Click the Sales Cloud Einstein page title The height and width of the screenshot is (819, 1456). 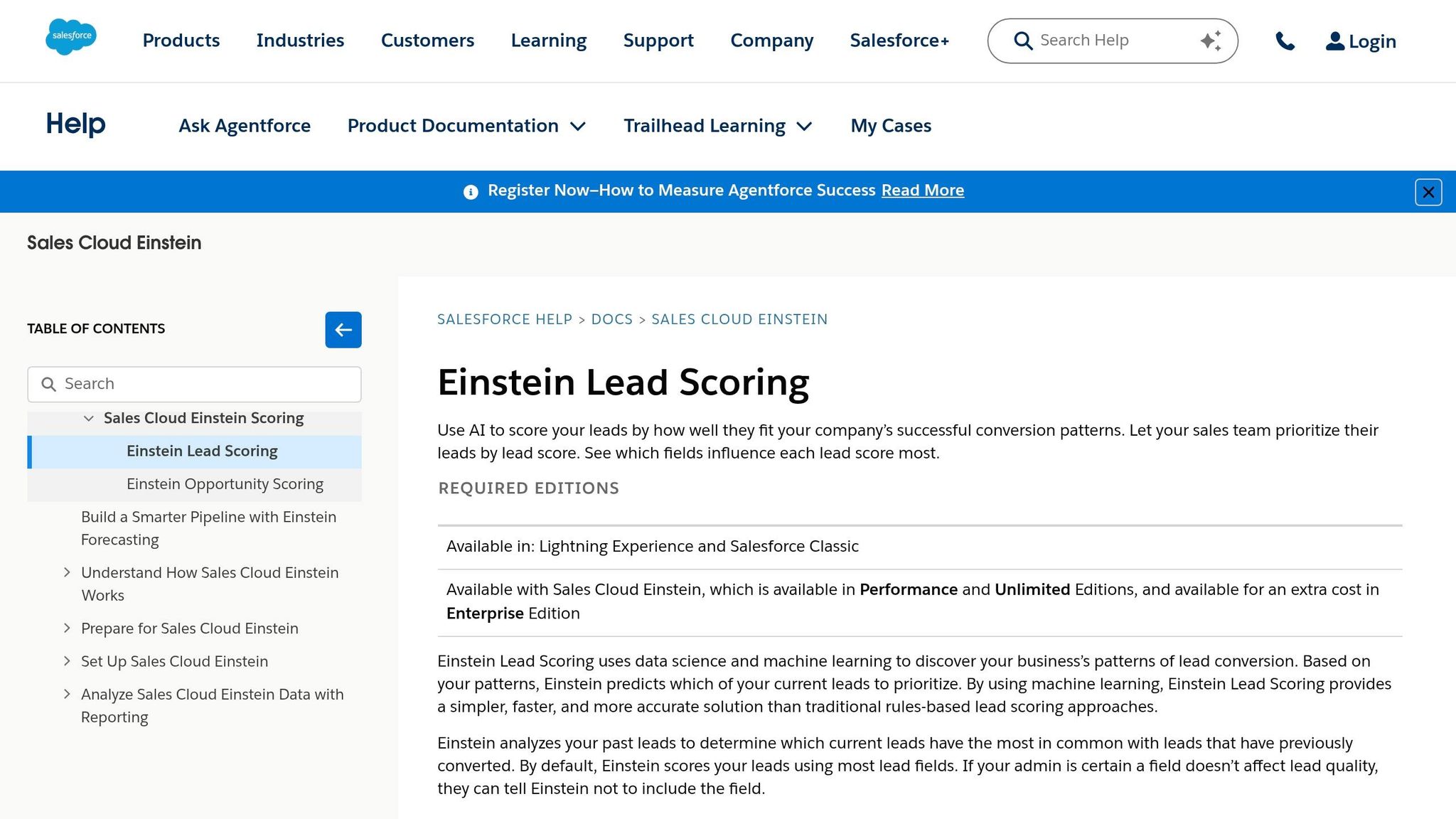pos(114,243)
